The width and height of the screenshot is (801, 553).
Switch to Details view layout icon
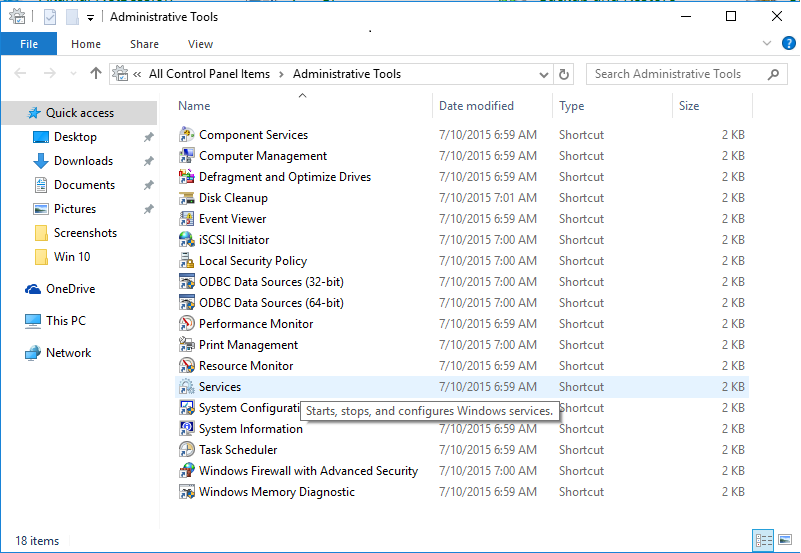[763, 540]
